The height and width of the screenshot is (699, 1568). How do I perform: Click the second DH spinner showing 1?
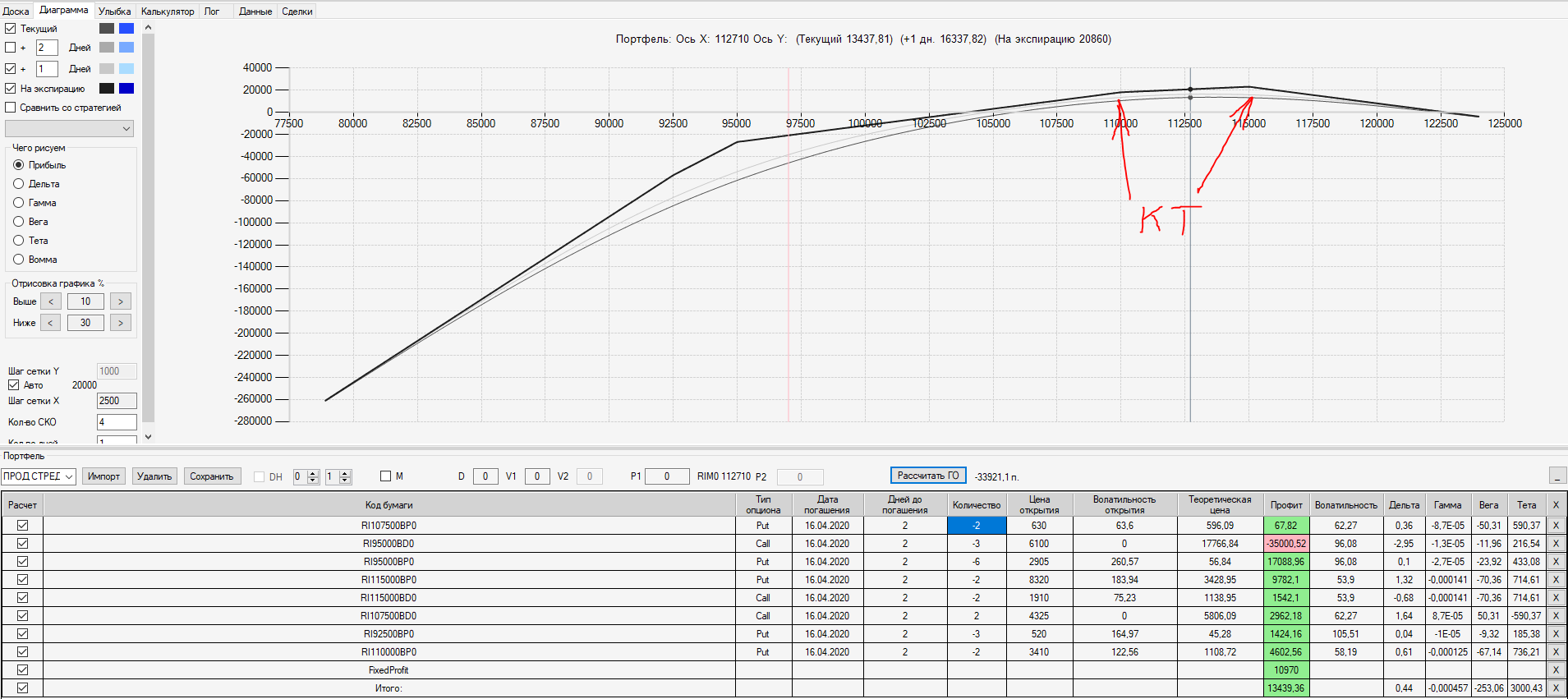point(338,476)
